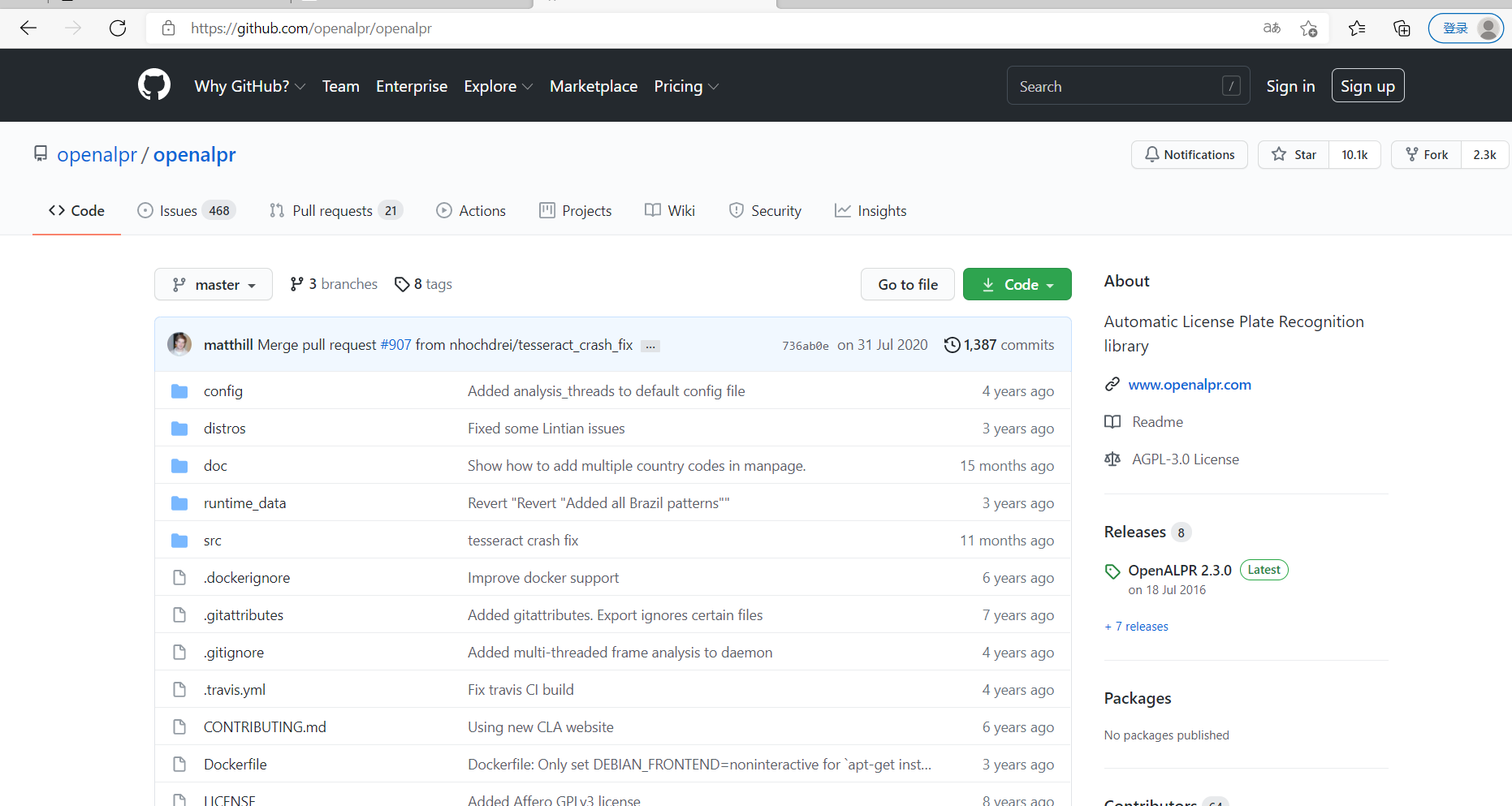
Task: Expand the green Code dropdown
Action: (1017, 285)
